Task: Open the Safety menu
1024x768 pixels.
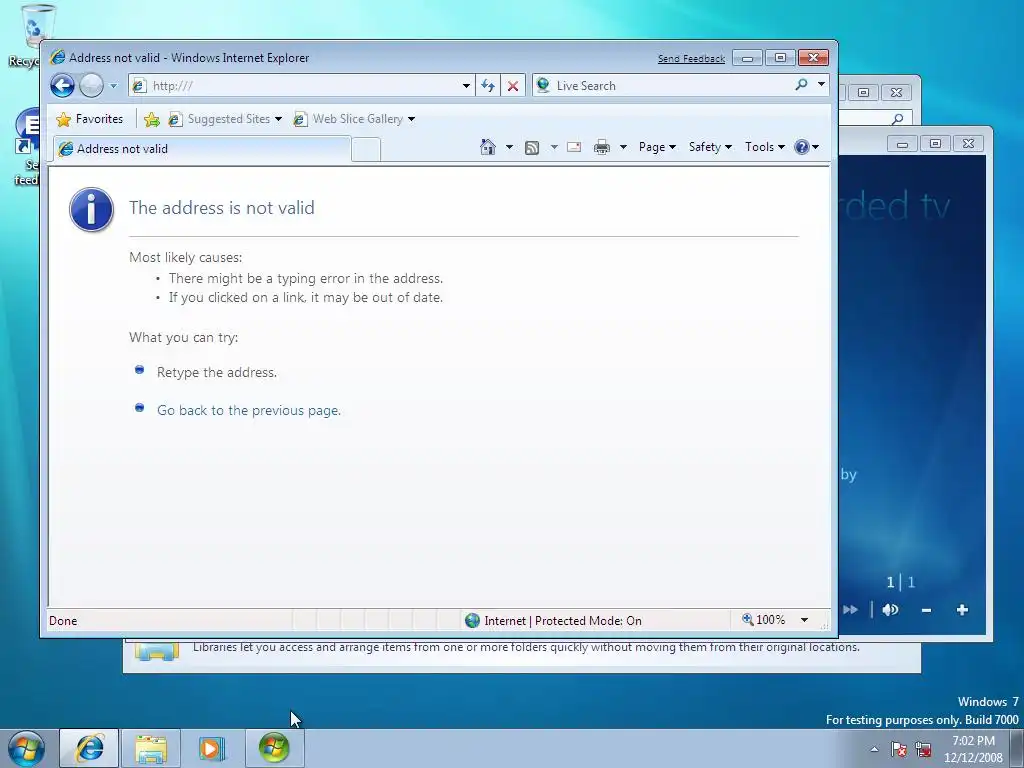Action: [x=710, y=147]
